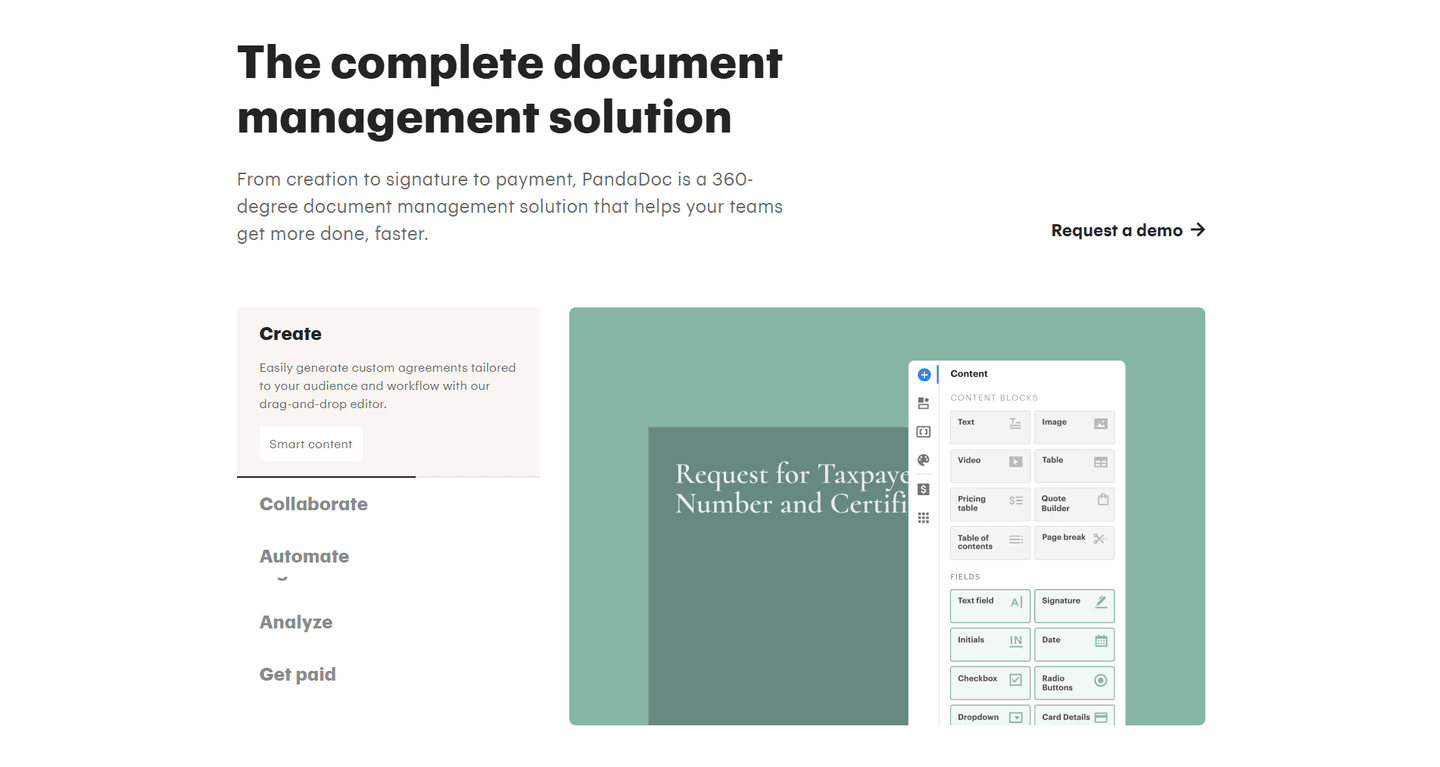Open the Get paid tab
This screenshot has width=1440, height=767.
point(297,674)
